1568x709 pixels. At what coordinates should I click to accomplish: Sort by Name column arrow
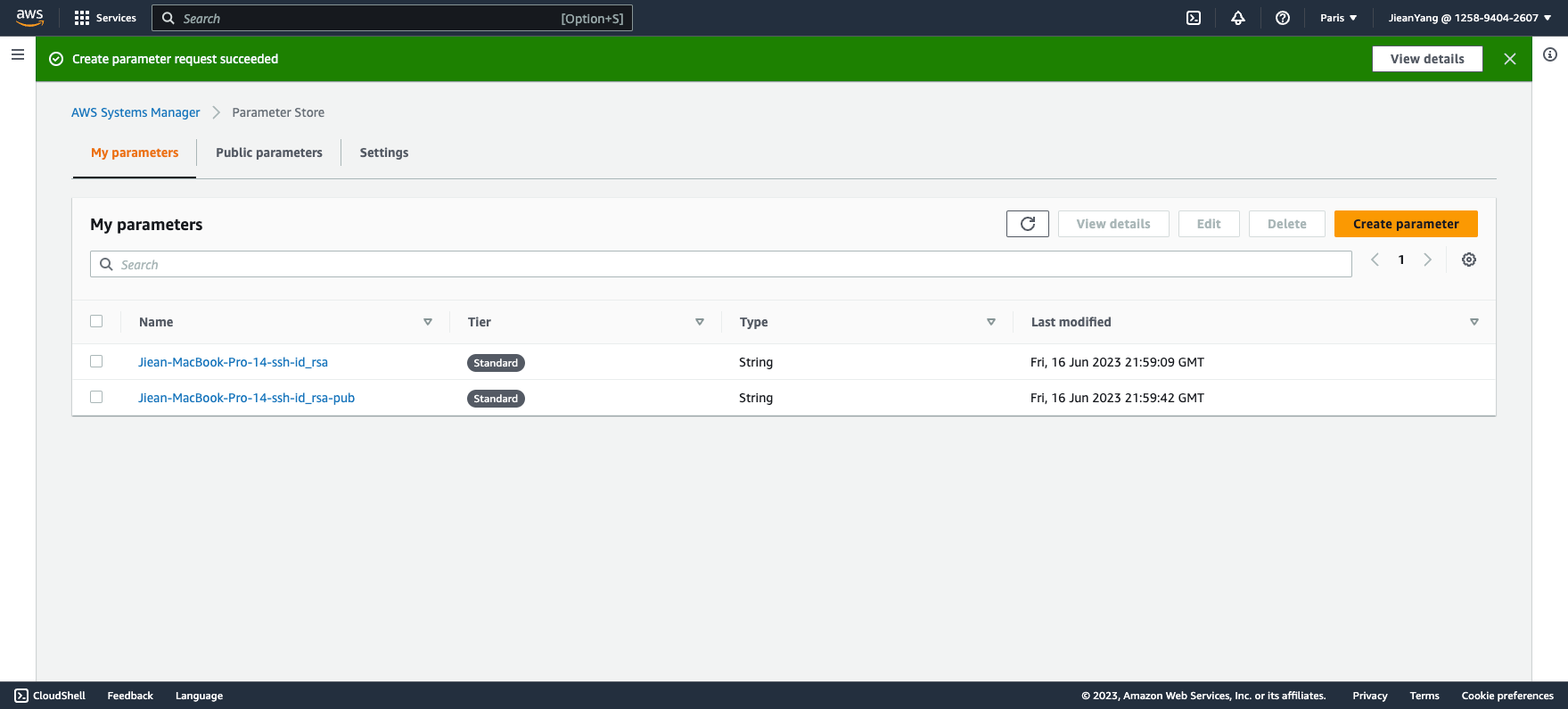pyautogui.click(x=428, y=322)
